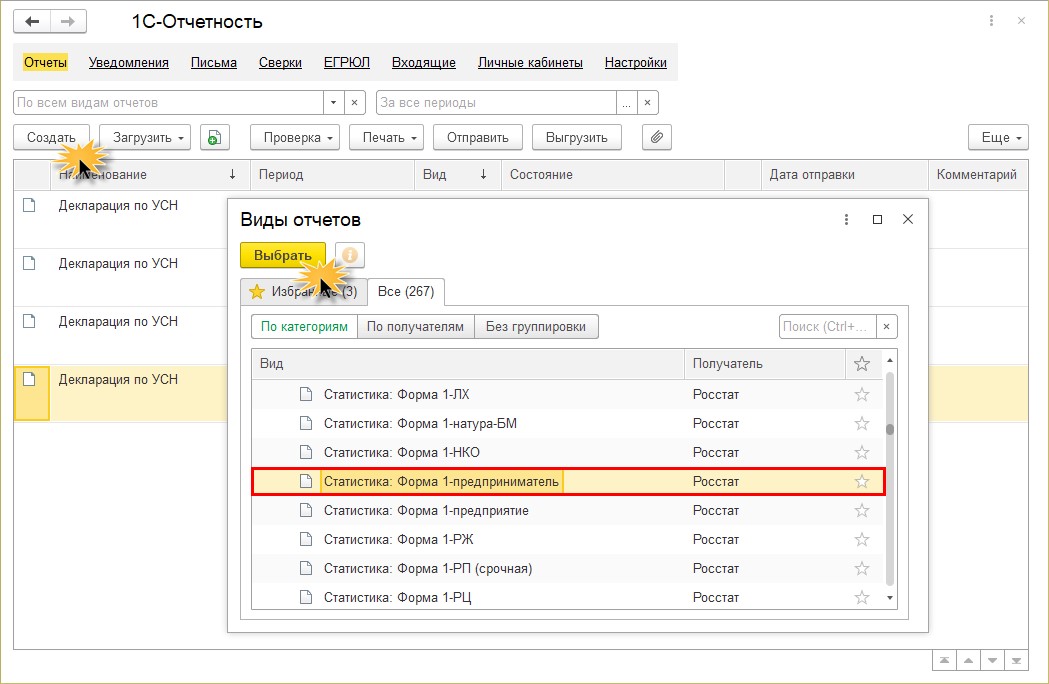1049x684 pixels.
Task: Open the ЕГРЮЛ section
Action: (347, 62)
